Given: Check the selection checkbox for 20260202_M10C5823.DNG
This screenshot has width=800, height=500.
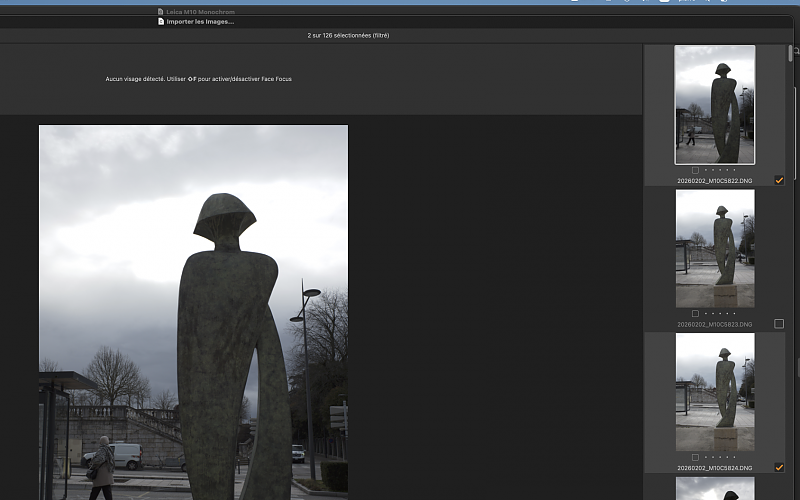Looking at the screenshot, I should (x=779, y=324).
